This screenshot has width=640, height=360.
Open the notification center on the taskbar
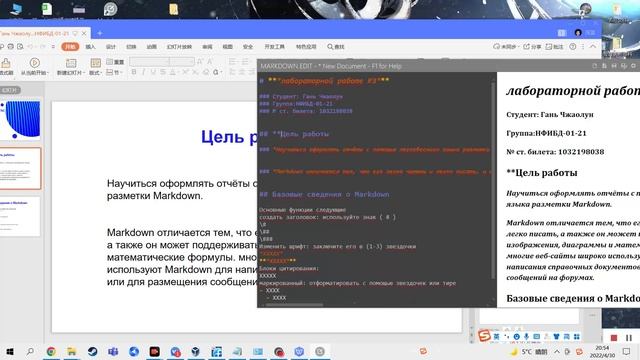click(x=626, y=351)
